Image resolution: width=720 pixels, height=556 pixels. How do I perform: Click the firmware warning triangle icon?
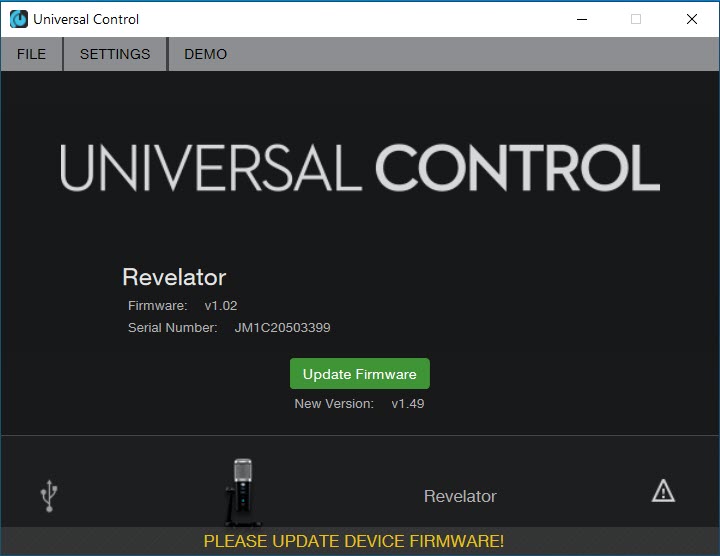(x=663, y=491)
